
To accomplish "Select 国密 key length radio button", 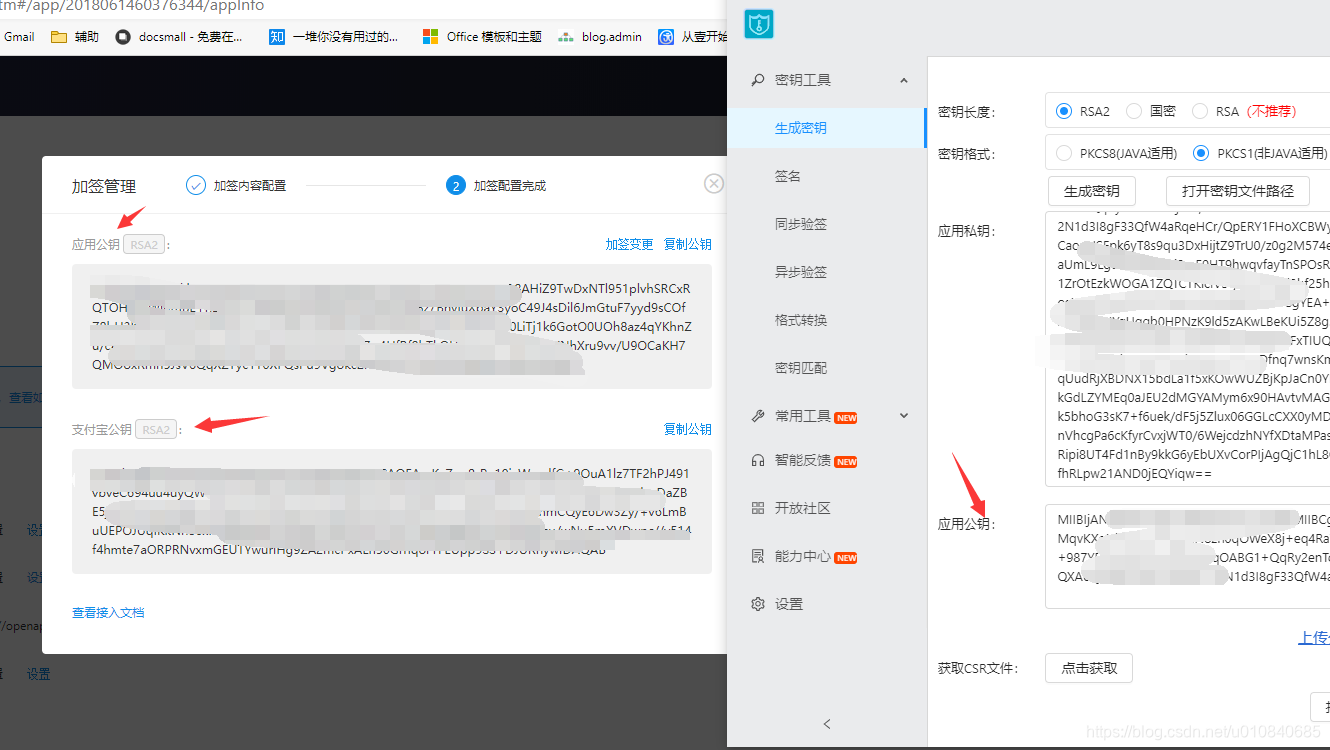I will click(1133, 111).
